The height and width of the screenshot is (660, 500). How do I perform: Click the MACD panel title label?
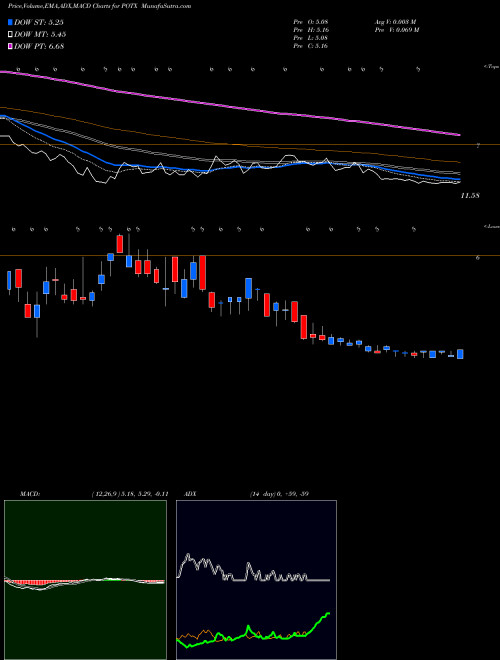tap(29, 494)
